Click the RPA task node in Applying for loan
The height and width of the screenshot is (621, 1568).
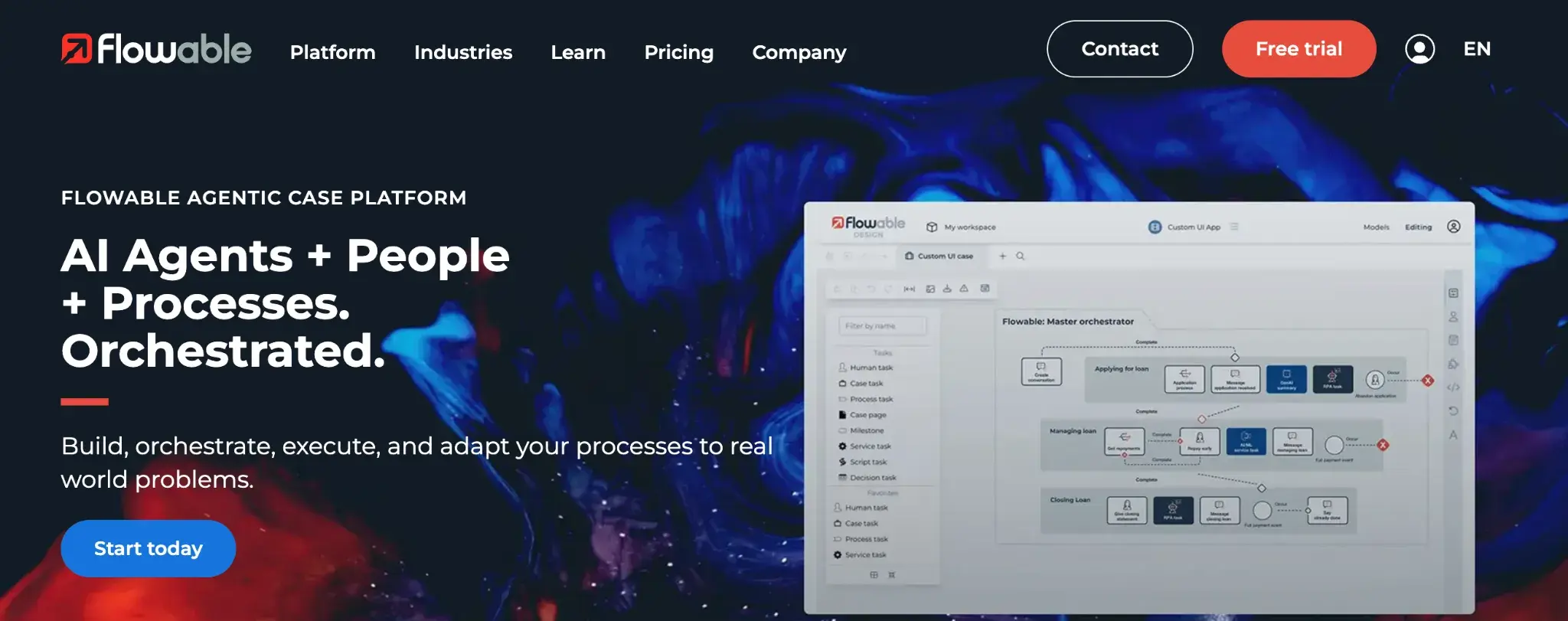pos(1332,379)
